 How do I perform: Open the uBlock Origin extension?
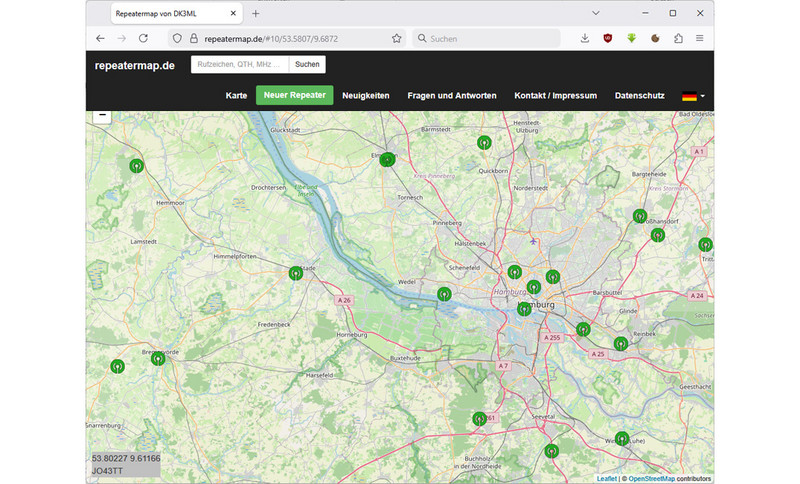[608, 38]
